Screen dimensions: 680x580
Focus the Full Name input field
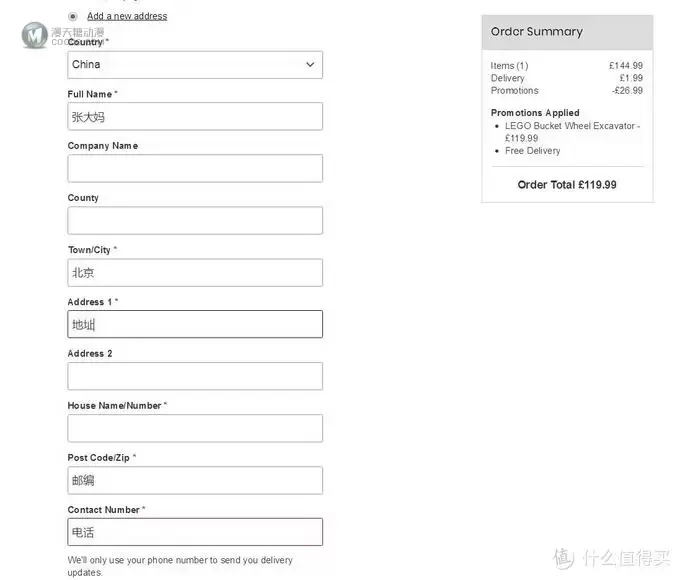coord(195,116)
